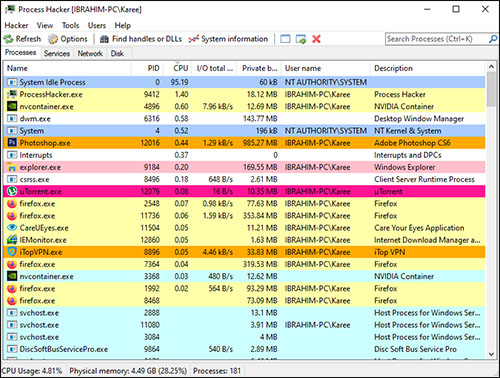The image size is (500, 378).
Task: Click Processes: 181 status entry
Action: pos(217,371)
